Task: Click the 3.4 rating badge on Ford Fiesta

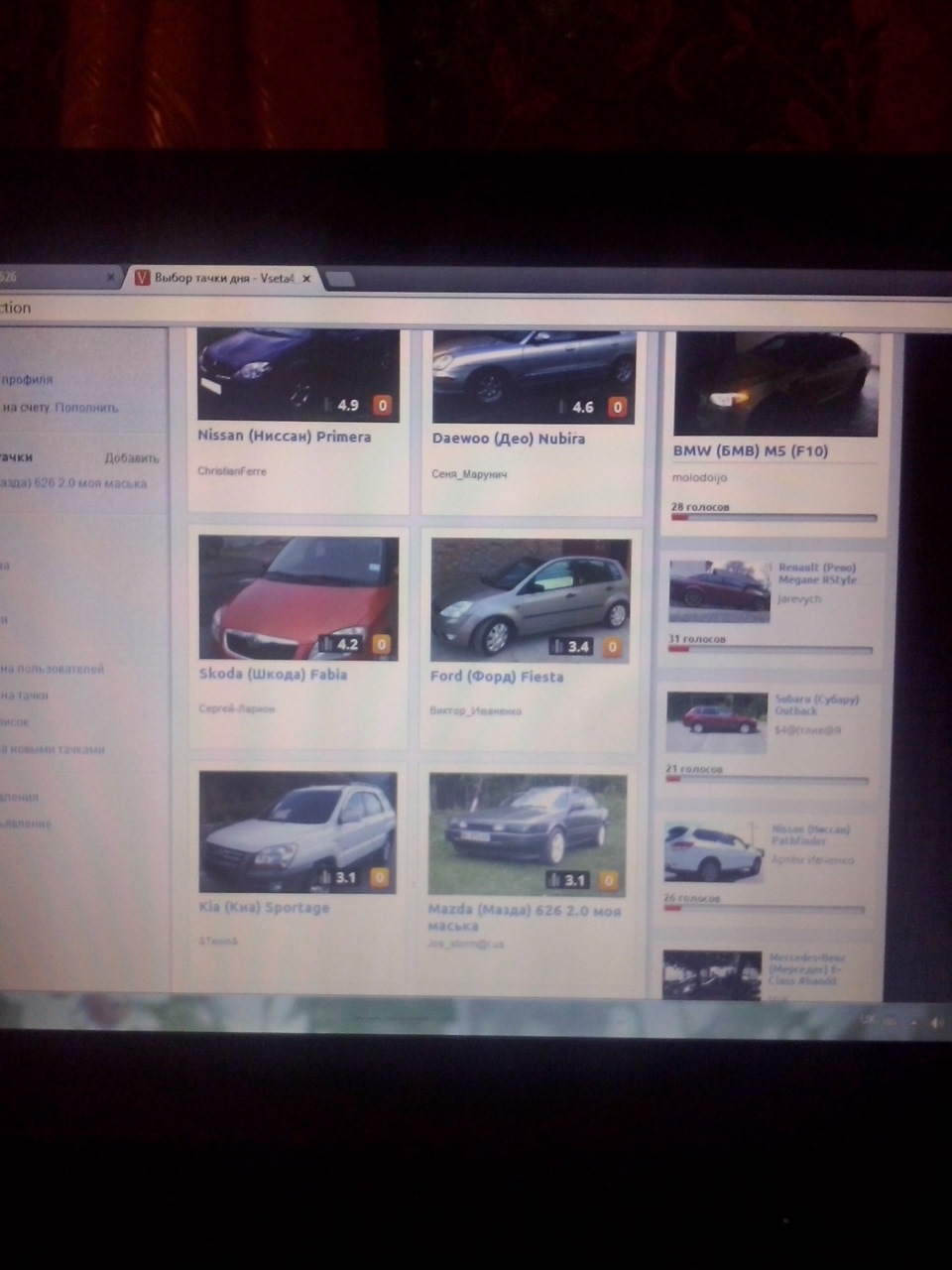Action: pyautogui.click(x=571, y=647)
